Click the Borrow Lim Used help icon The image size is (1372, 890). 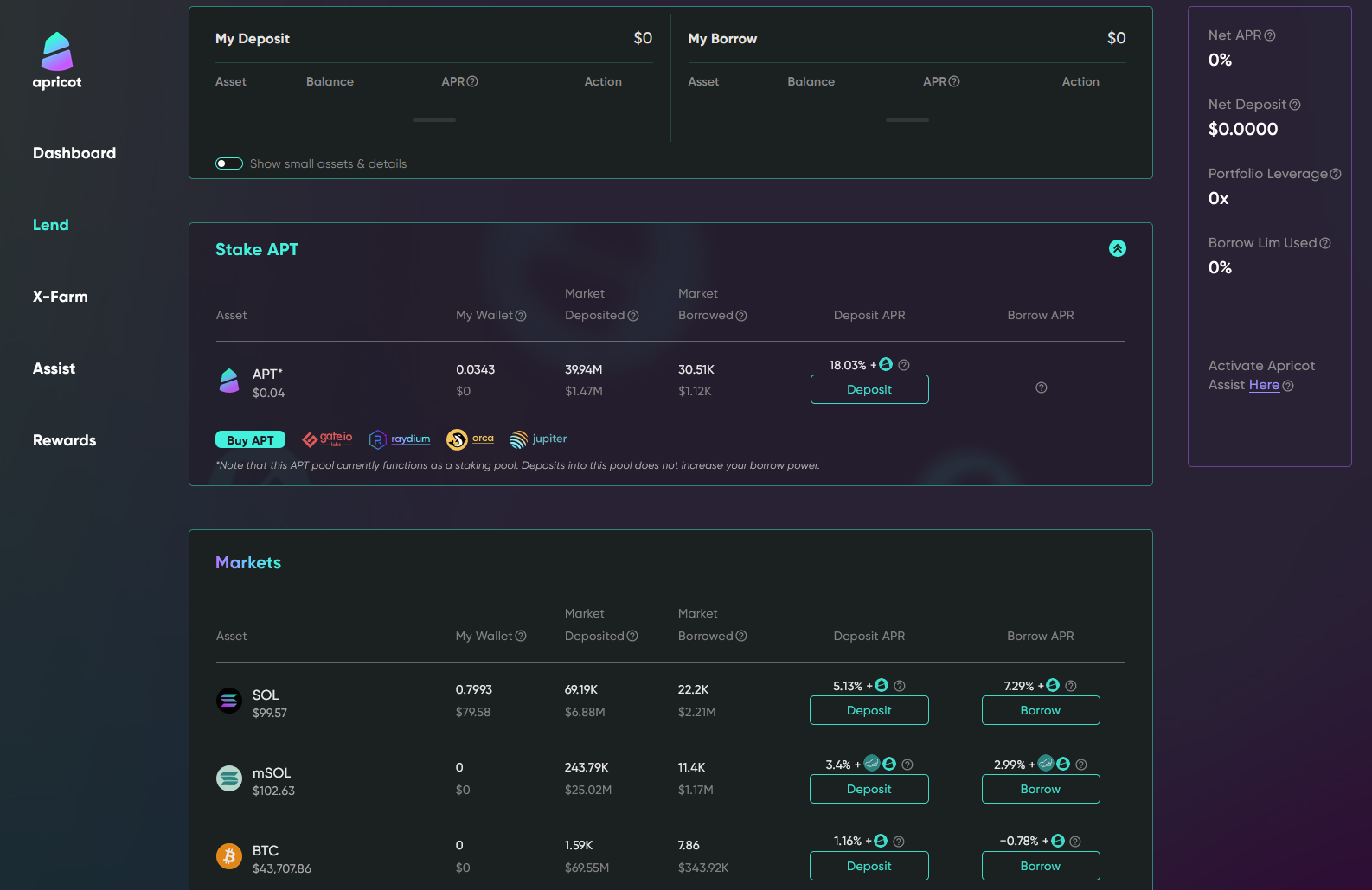tap(1325, 243)
